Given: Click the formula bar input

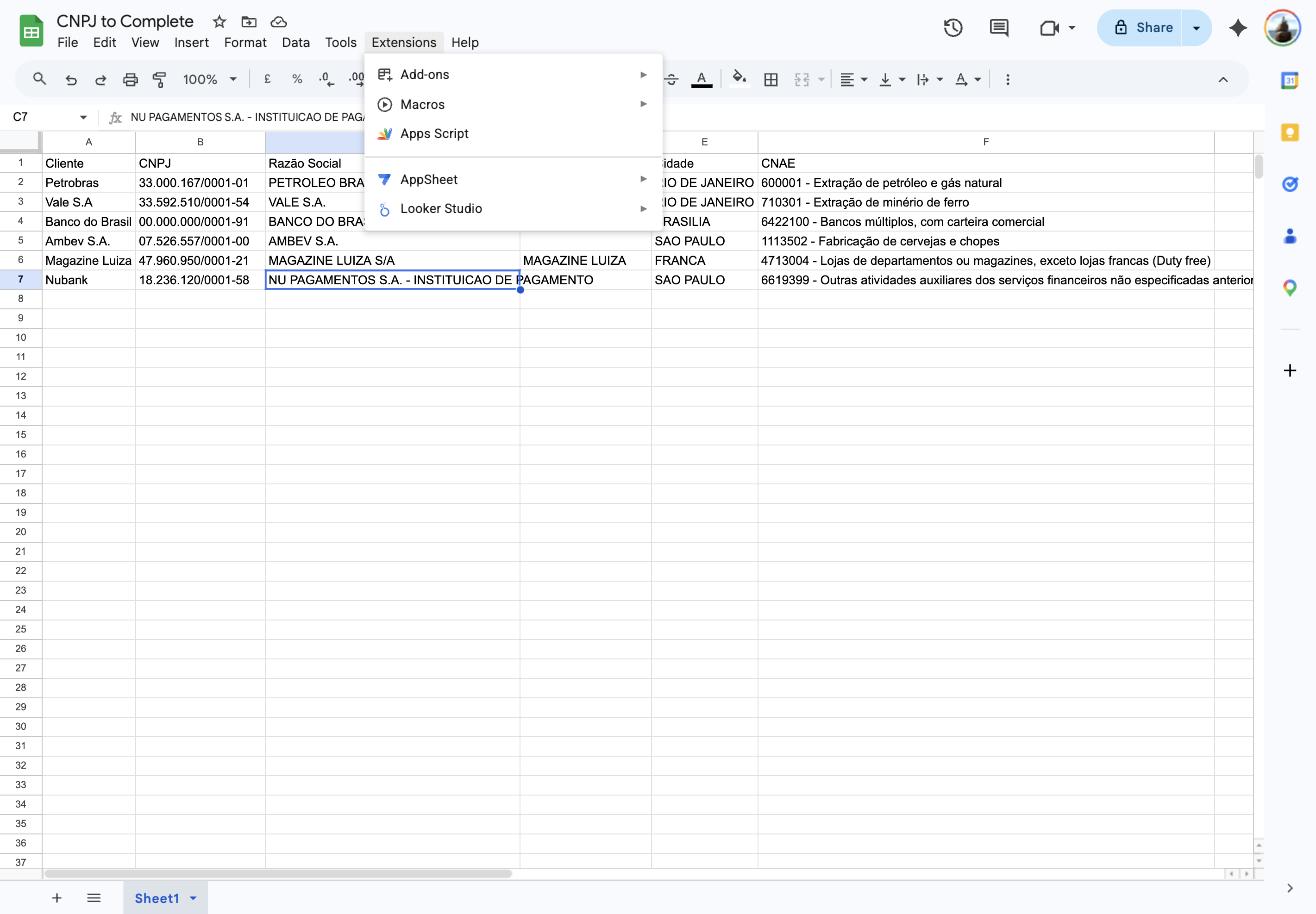Looking at the screenshot, I should [x=690, y=117].
